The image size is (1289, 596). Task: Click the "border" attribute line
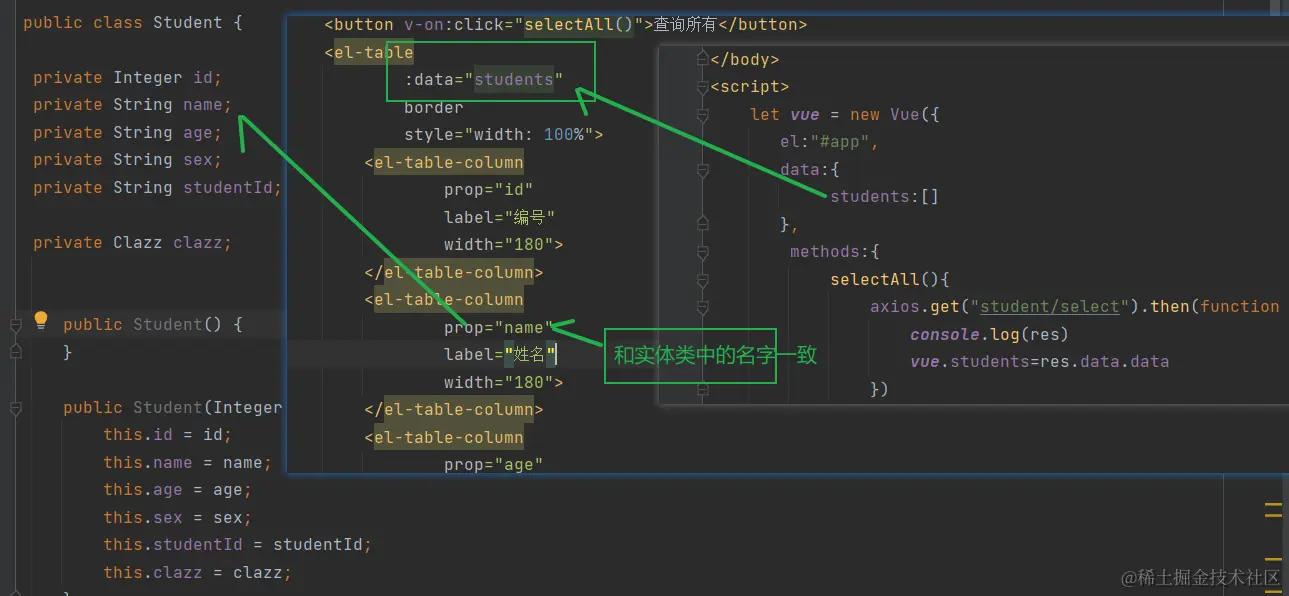click(434, 107)
